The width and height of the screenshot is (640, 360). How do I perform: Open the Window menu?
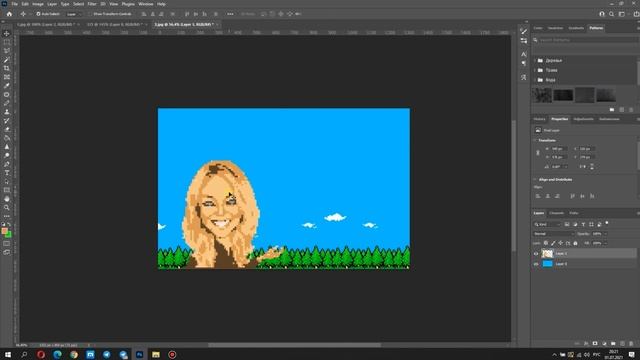tap(145, 4)
